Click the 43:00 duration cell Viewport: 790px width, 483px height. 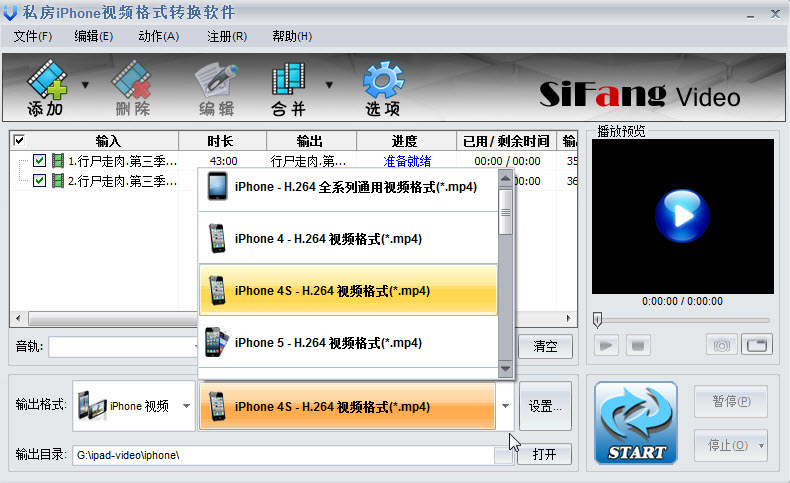(223, 161)
